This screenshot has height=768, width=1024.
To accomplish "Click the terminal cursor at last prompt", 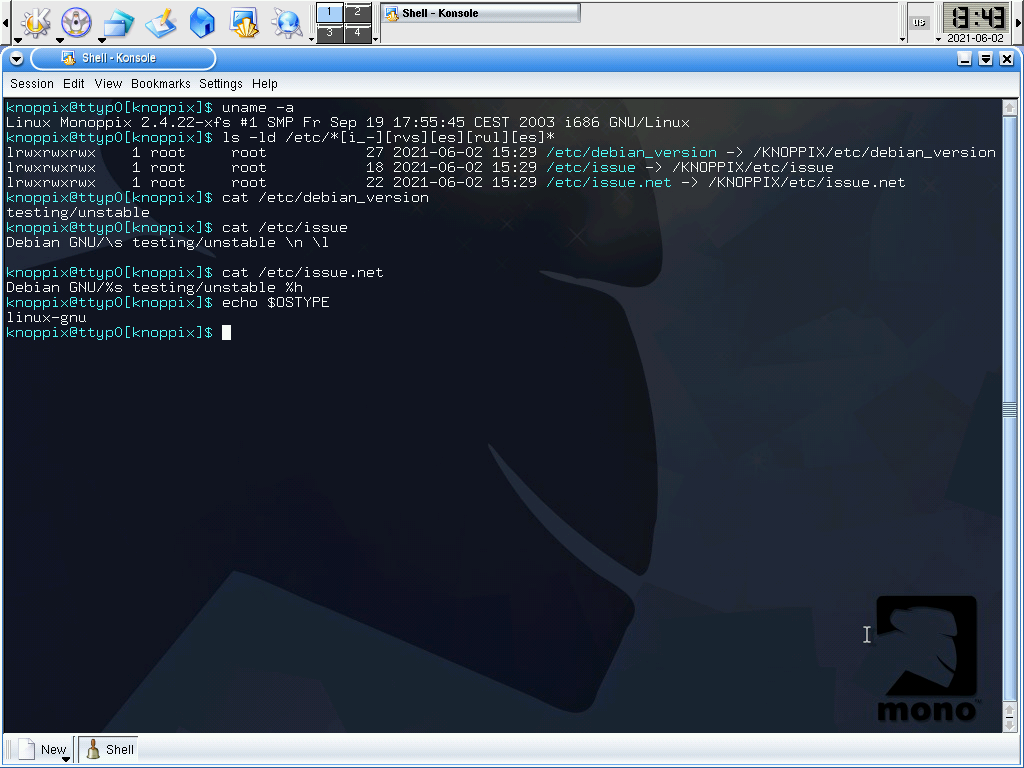I will click(x=227, y=333).
